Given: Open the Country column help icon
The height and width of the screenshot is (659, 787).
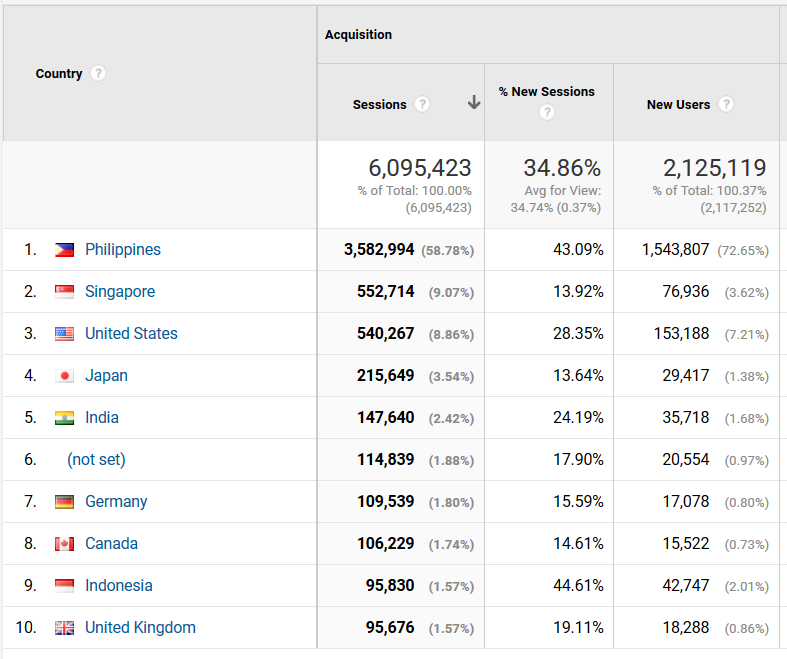Looking at the screenshot, I should tap(98, 73).
